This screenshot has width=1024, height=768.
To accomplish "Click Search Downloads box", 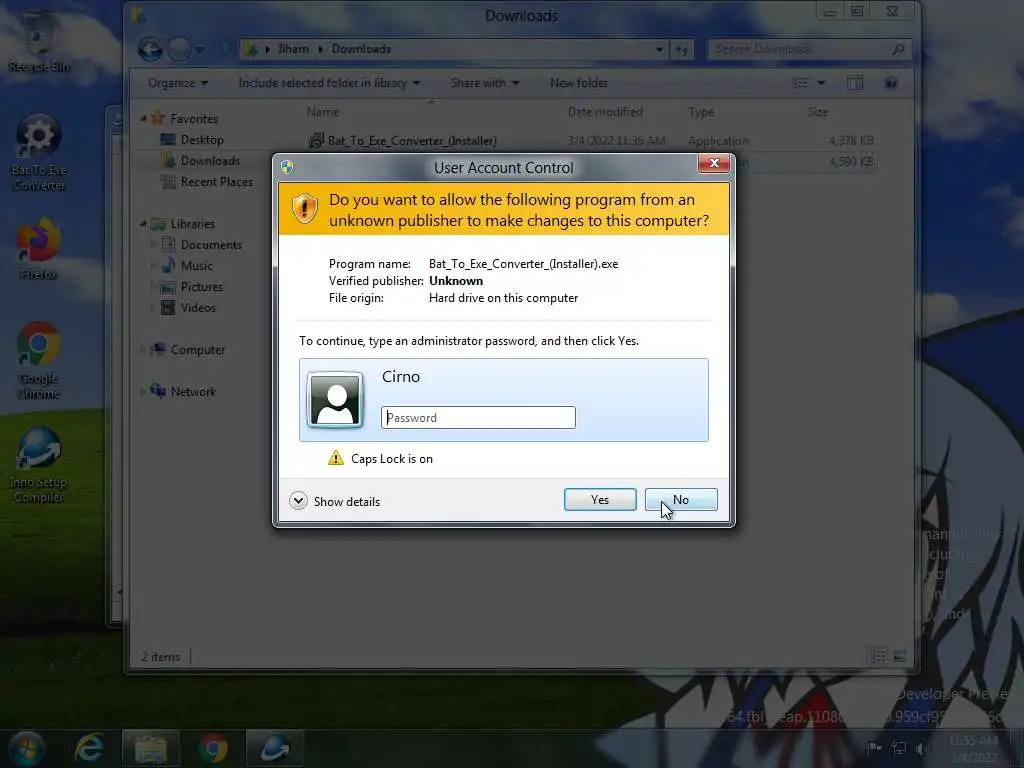I will pos(809,49).
